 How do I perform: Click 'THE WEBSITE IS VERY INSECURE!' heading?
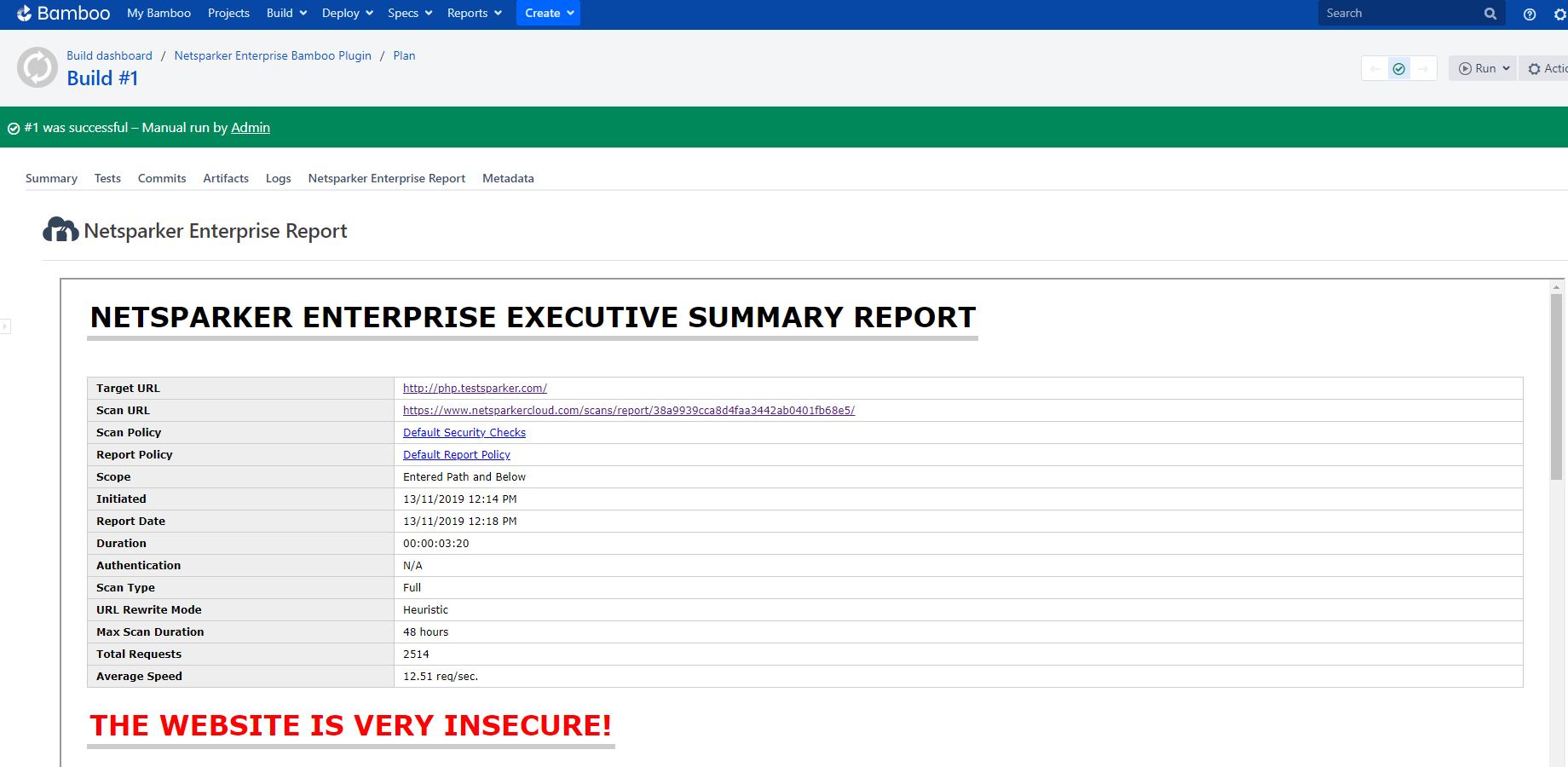point(351,725)
